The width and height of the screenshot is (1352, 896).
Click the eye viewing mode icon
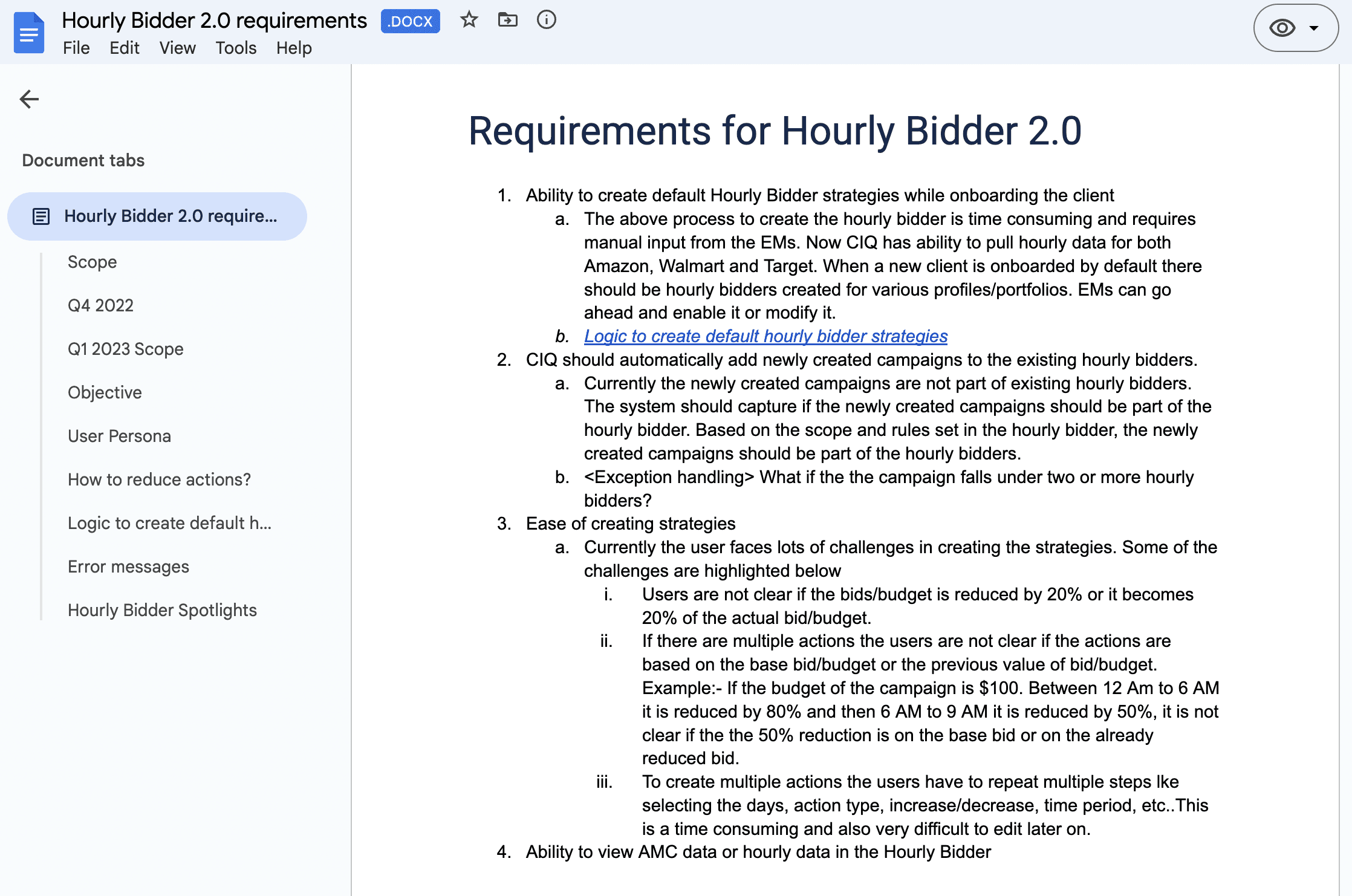[x=1282, y=28]
